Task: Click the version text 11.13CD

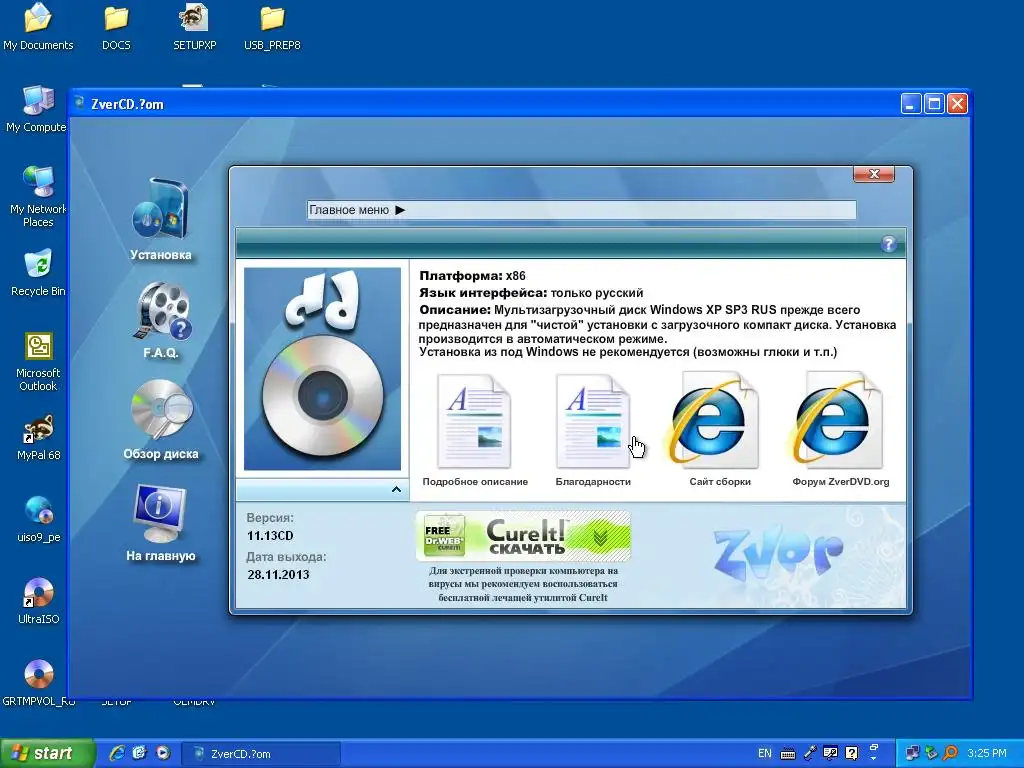Action: [270, 536]
